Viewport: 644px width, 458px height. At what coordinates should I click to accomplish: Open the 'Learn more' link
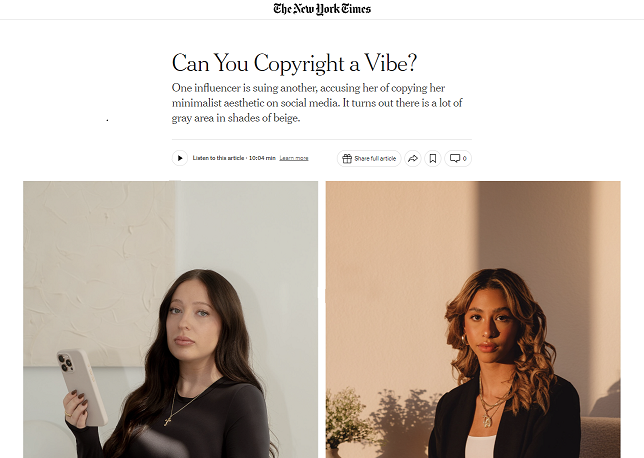pyautogui.click(x=294, y=158)
